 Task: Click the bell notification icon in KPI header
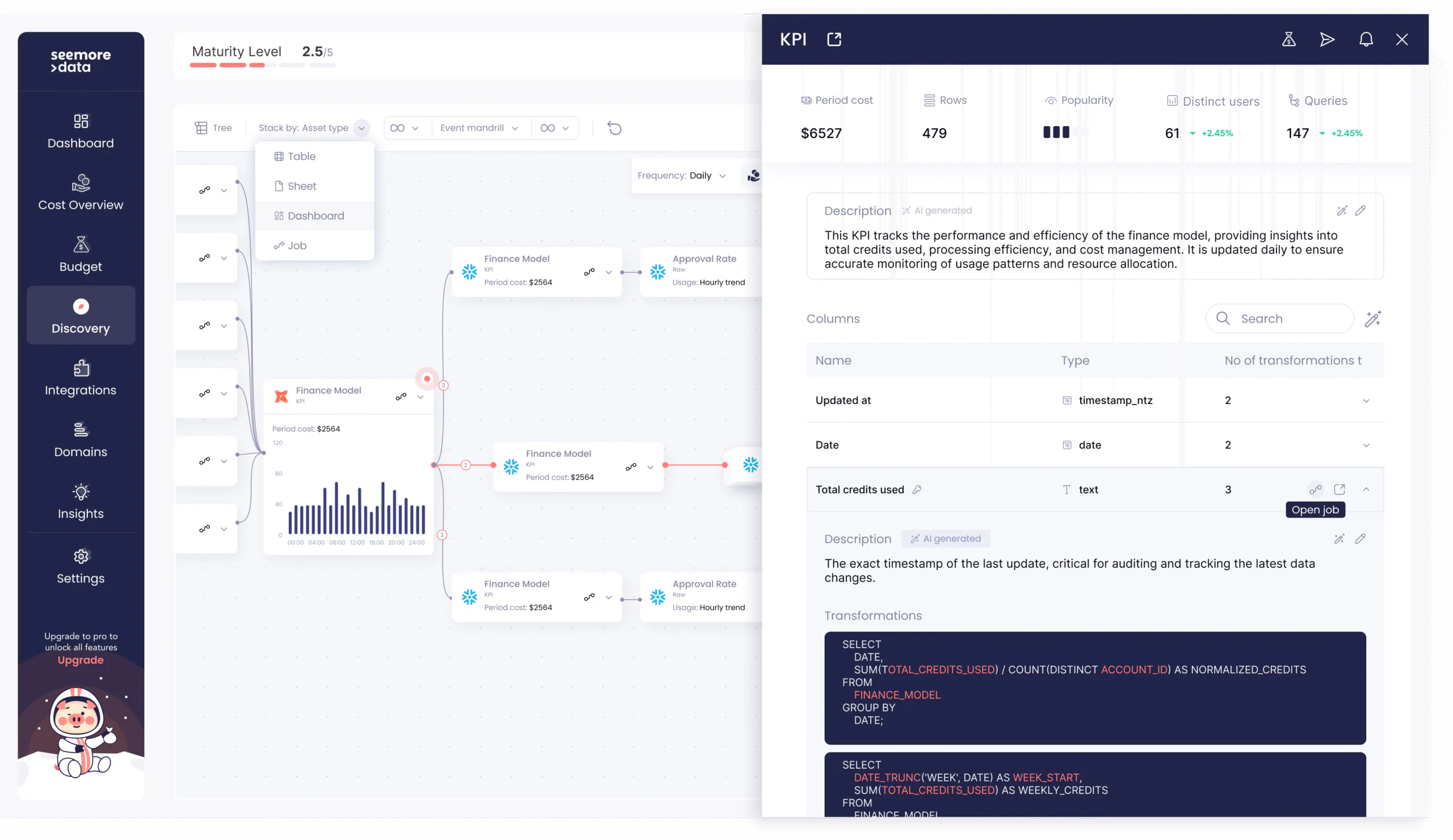(1366, 39)
